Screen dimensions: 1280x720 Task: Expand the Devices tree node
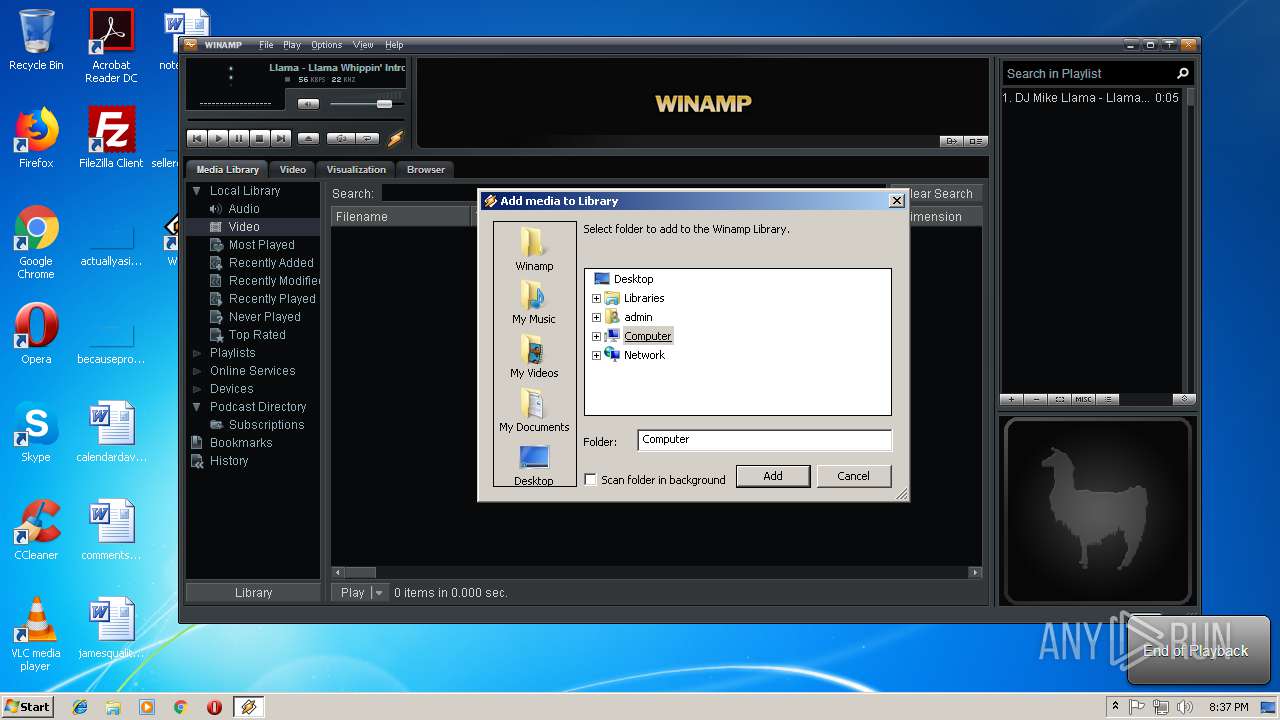(x=197, y=389)
